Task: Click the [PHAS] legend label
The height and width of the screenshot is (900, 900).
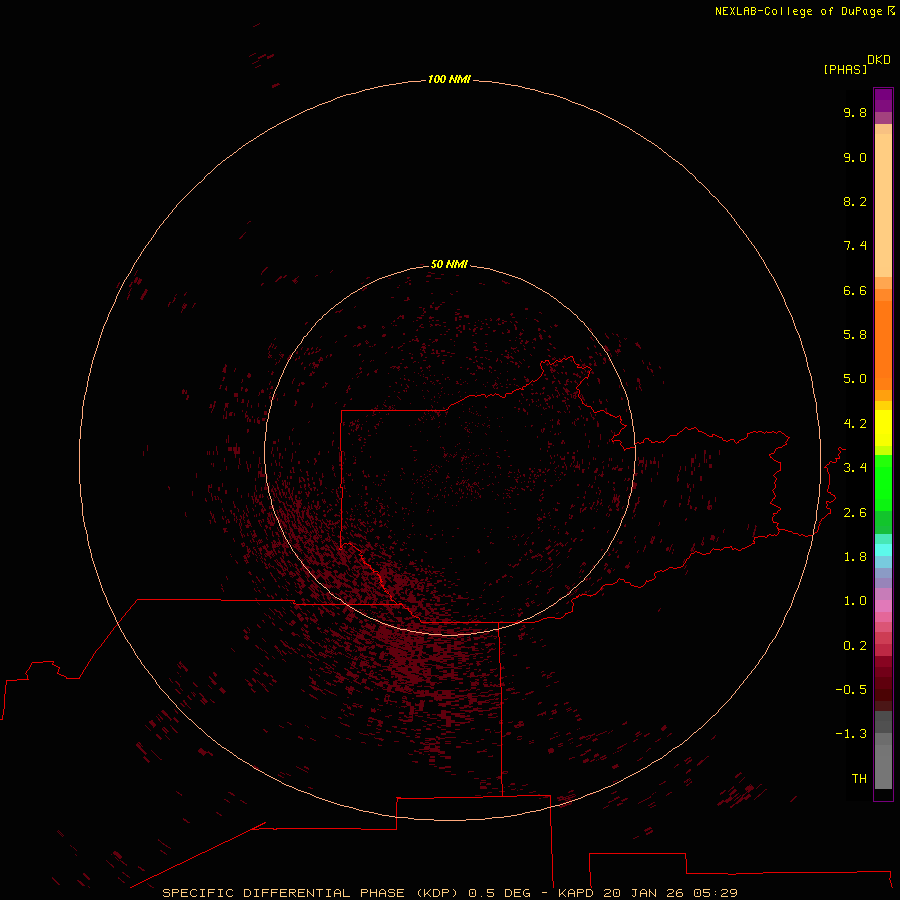Action: point(845,69)
